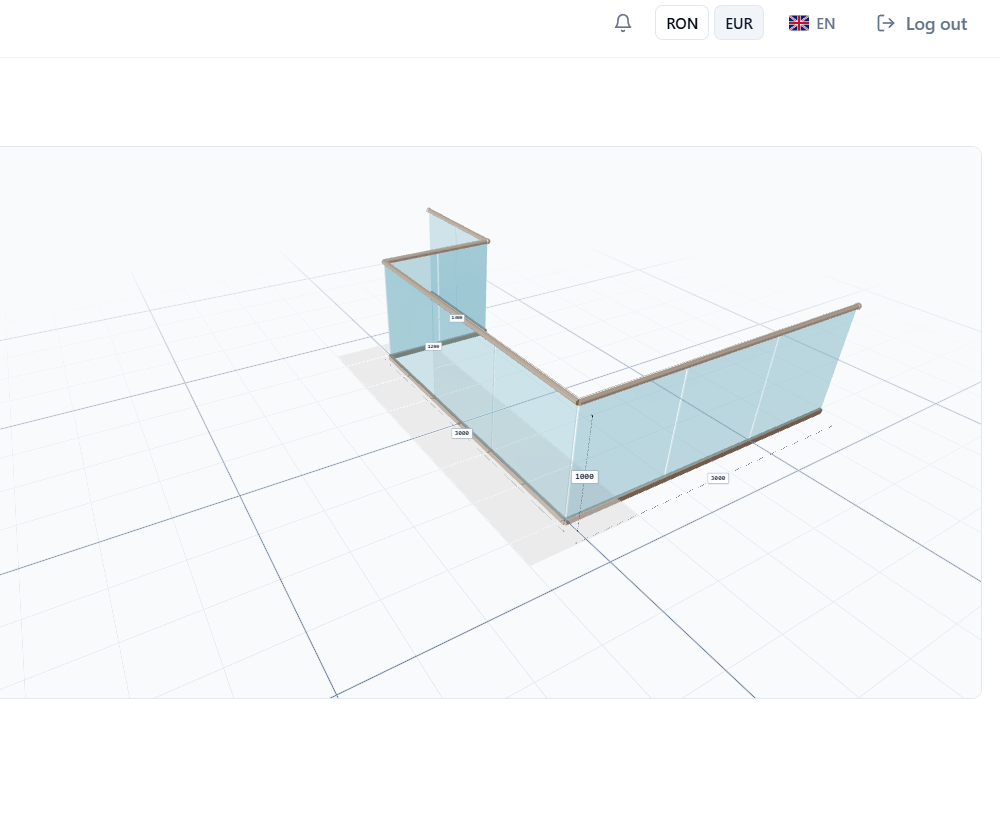Click the log out arrow icon
1000x830 pixels.
(885, 23)
